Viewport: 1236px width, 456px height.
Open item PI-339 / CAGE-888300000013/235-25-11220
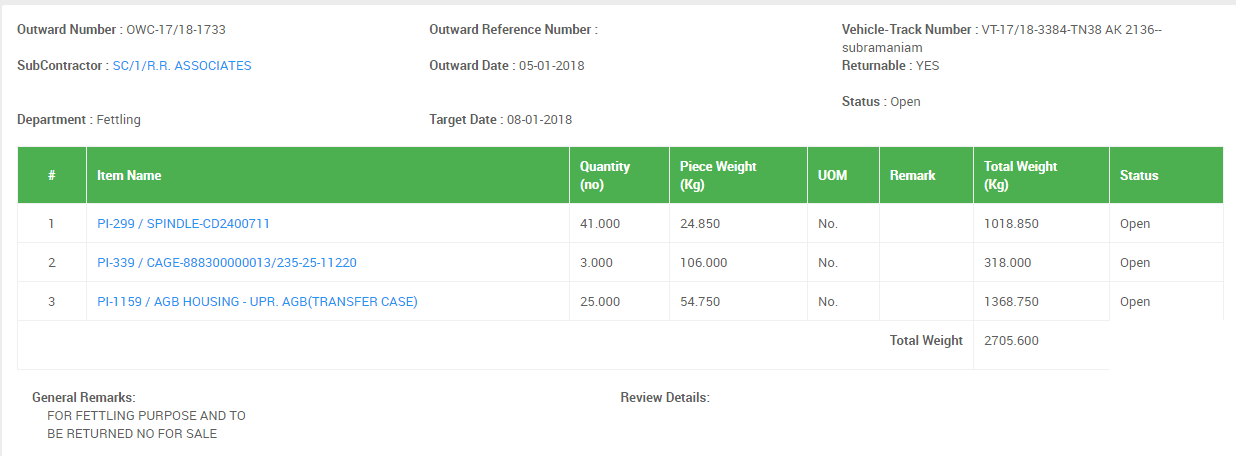point(227,263)
